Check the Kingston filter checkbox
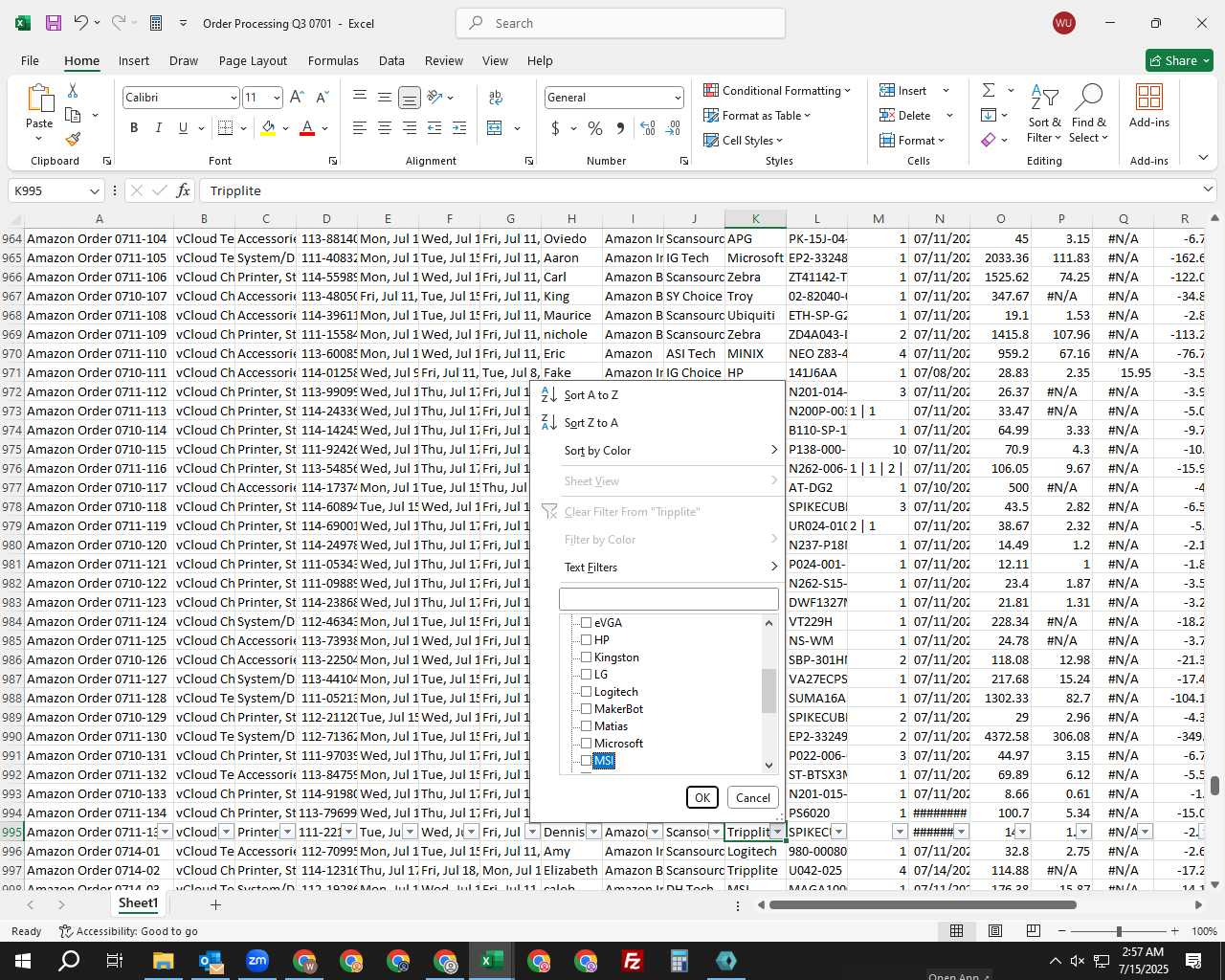This screenshot has height=980, width=1225. 587,657
